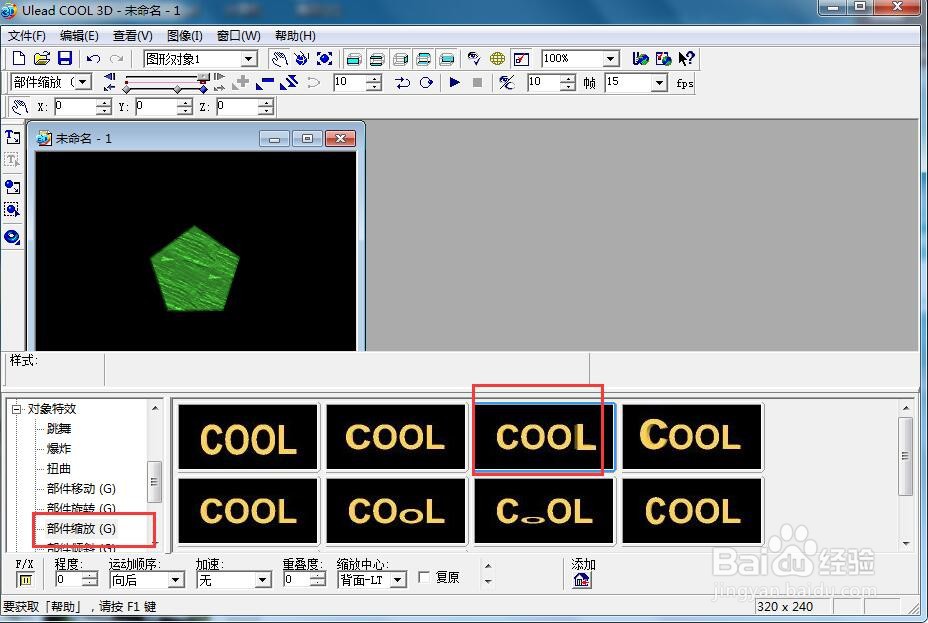Click Edit text tool in left sidebar

(12, 160)
